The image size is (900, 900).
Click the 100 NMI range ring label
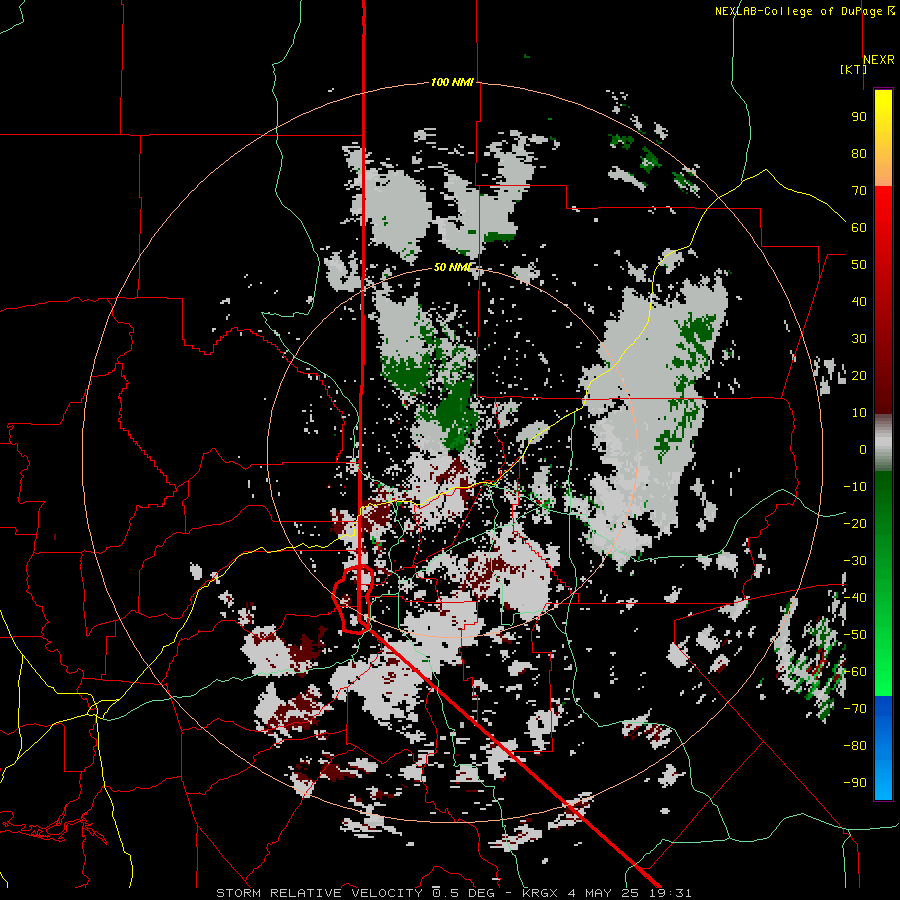coord(452,83)
